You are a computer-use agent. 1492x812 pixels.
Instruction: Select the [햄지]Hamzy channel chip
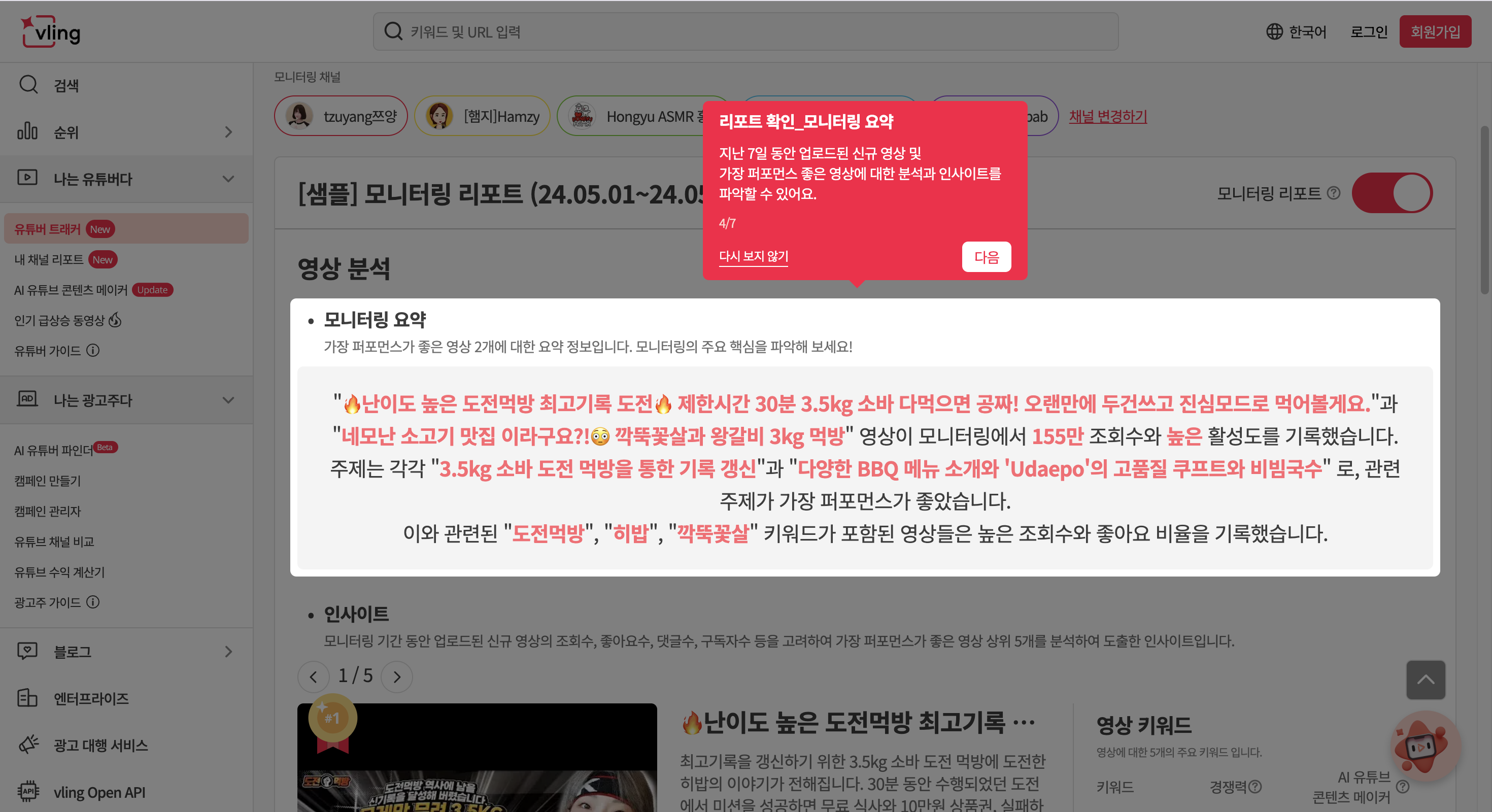(x=482, y=116)
